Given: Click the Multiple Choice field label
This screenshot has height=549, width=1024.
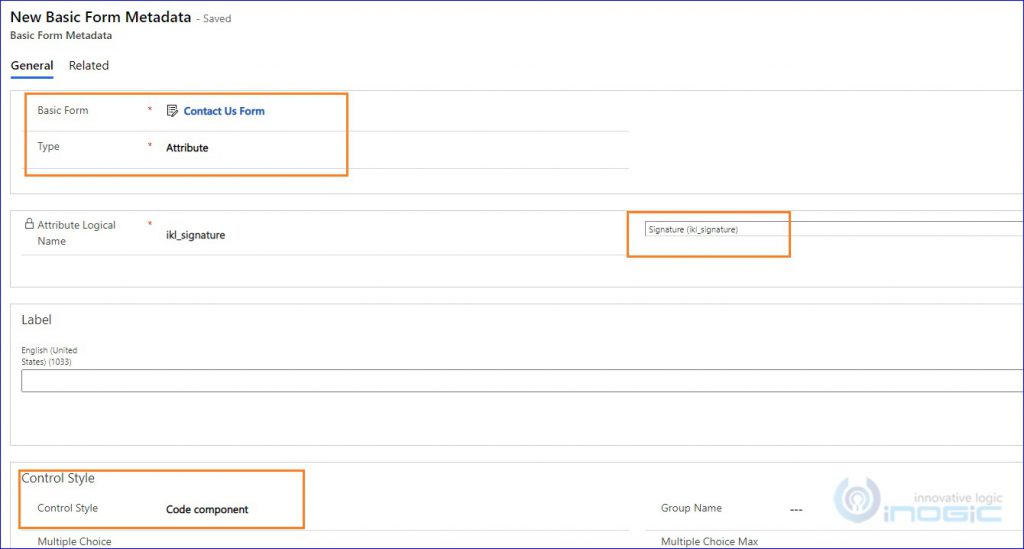Looking at the screenshot, I should click(74, 542).
